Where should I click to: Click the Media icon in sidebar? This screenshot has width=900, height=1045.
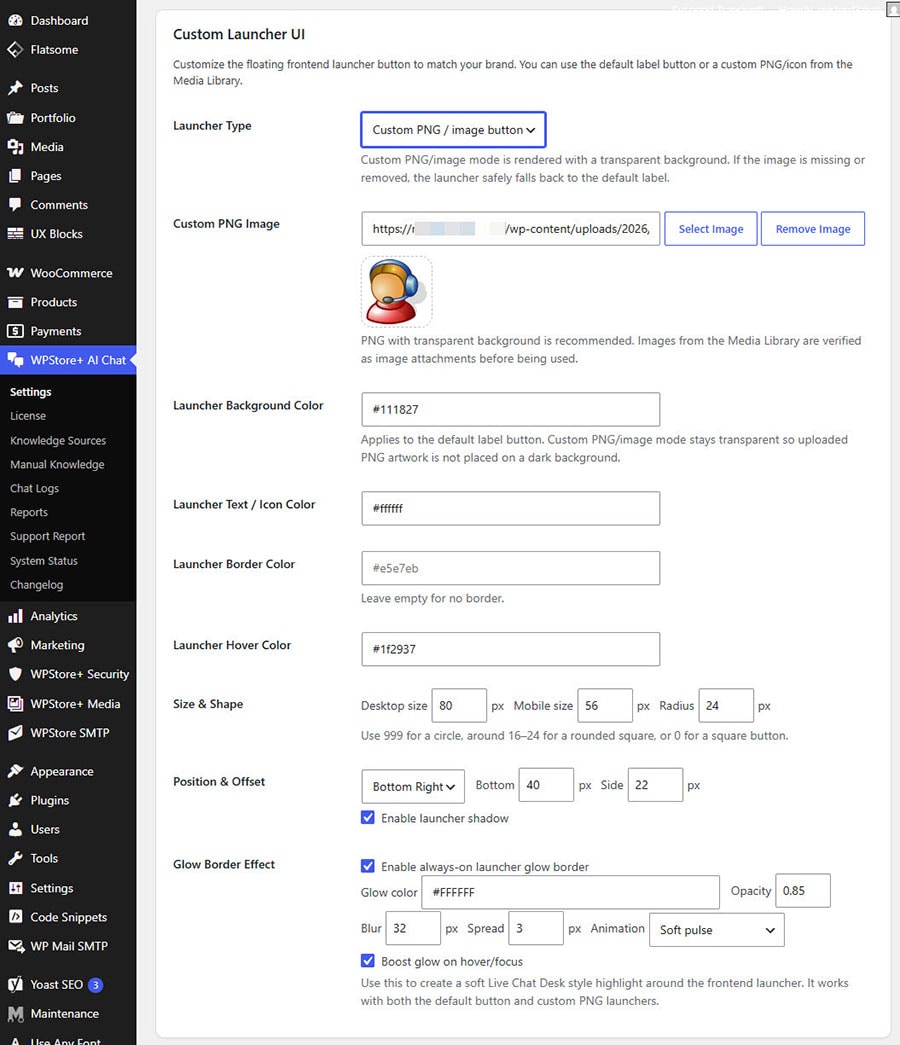pyautogui.click(x=15, y=147)
